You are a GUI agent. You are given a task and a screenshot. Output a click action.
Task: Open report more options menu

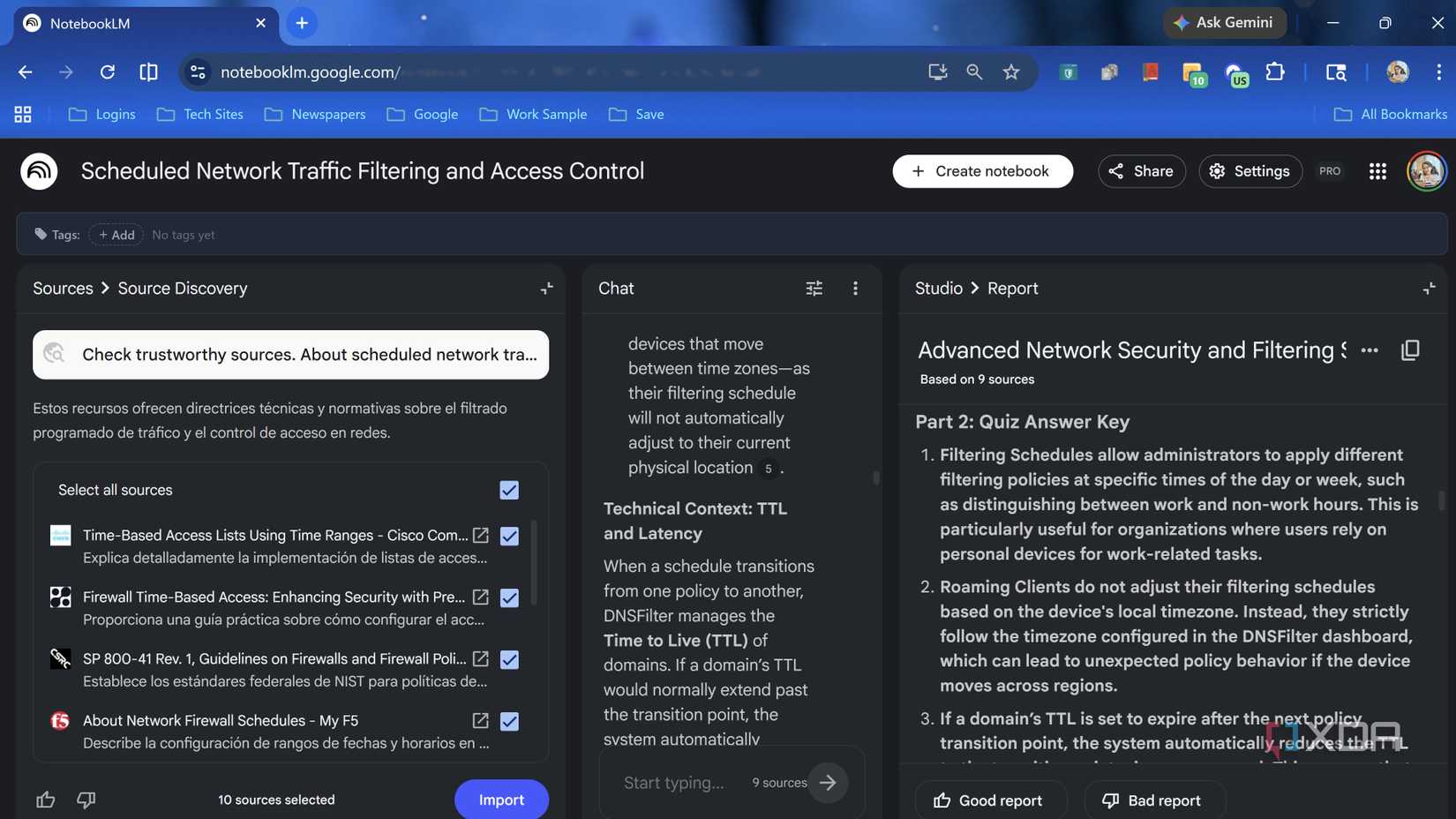pos(1370,350)
